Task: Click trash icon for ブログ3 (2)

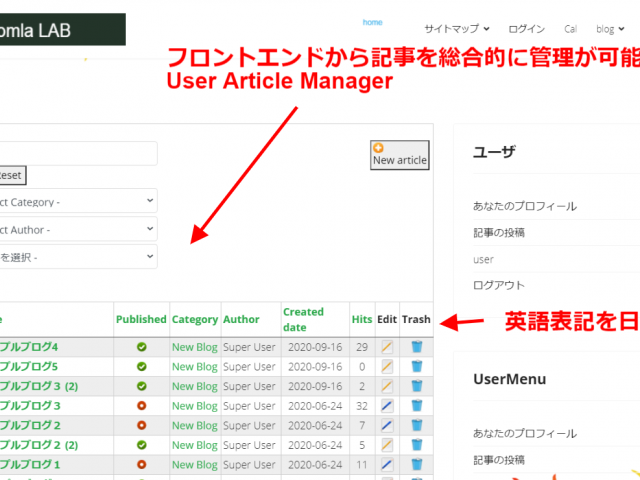Action: coord(417,386)
